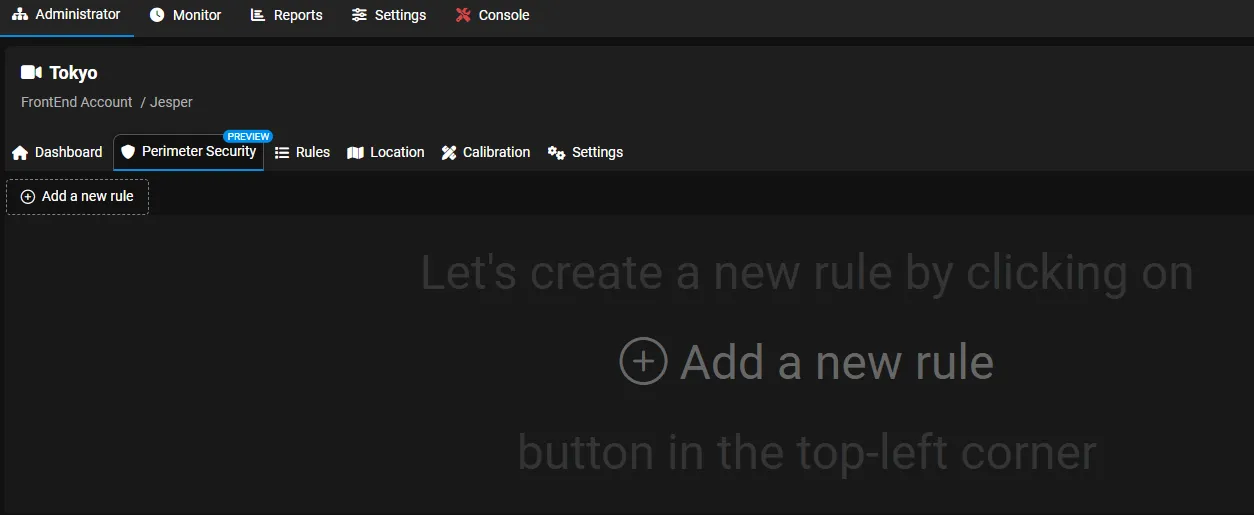The width and height of the screenshot is (1254, 515).
Task: Switch to the Dashboard tab
Action: point(57,152)
